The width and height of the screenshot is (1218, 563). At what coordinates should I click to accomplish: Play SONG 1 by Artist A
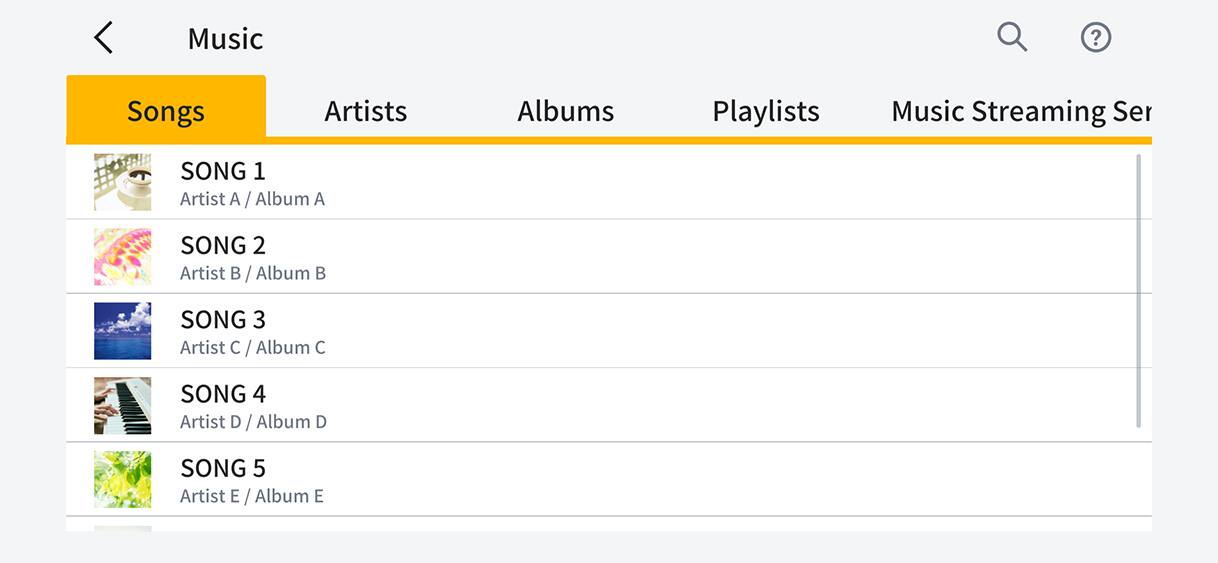(600, 182)
